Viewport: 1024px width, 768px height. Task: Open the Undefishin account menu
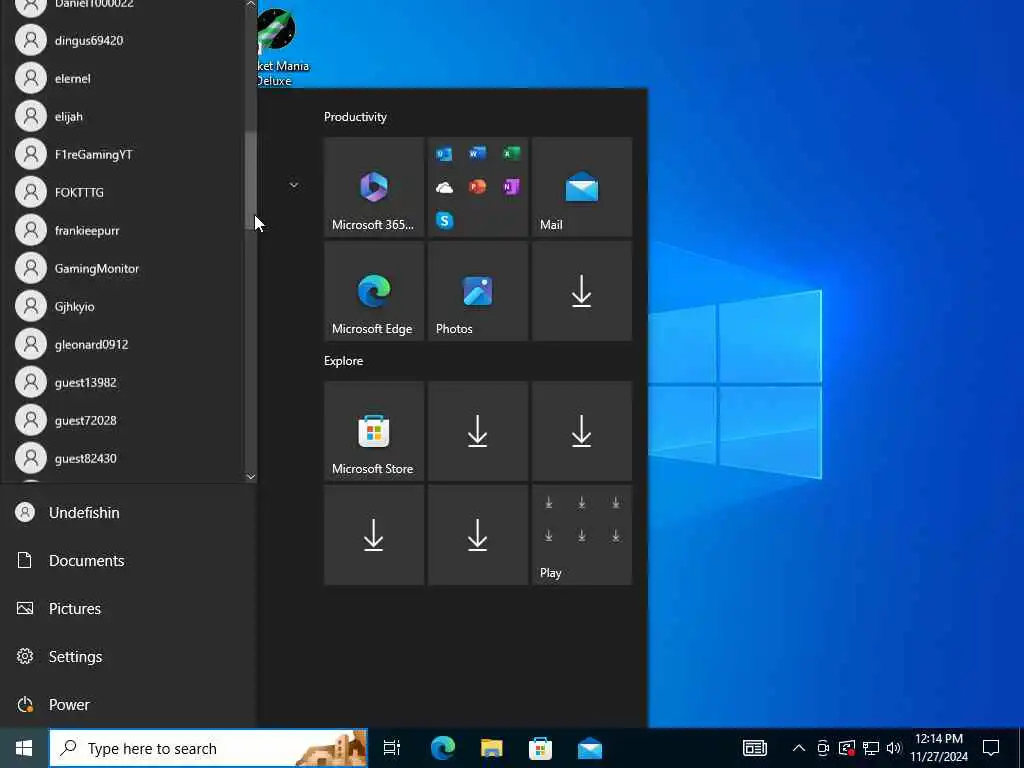pos(128,513)
